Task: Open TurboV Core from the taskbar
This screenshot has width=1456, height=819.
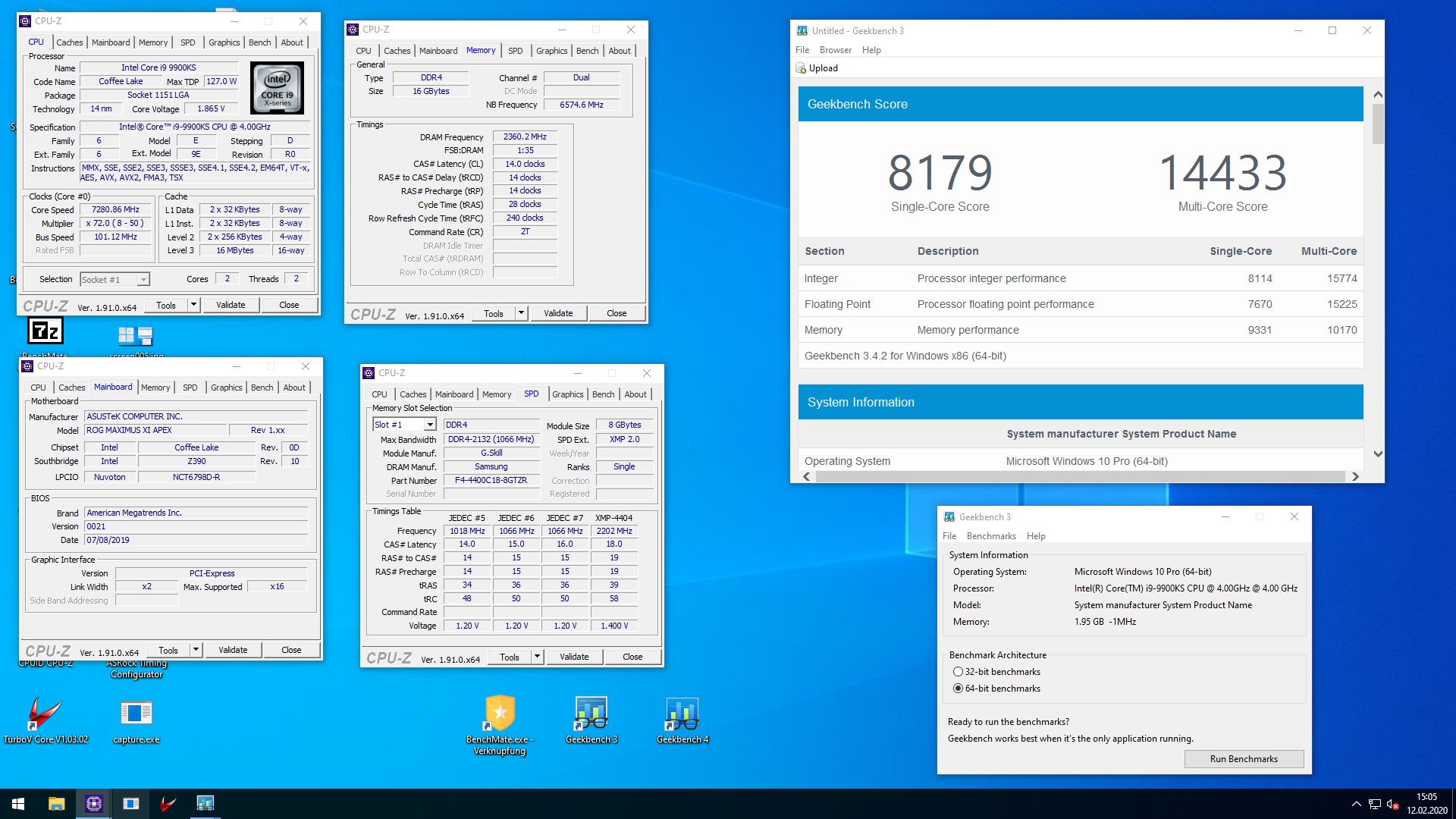Action: click(168, 804)
